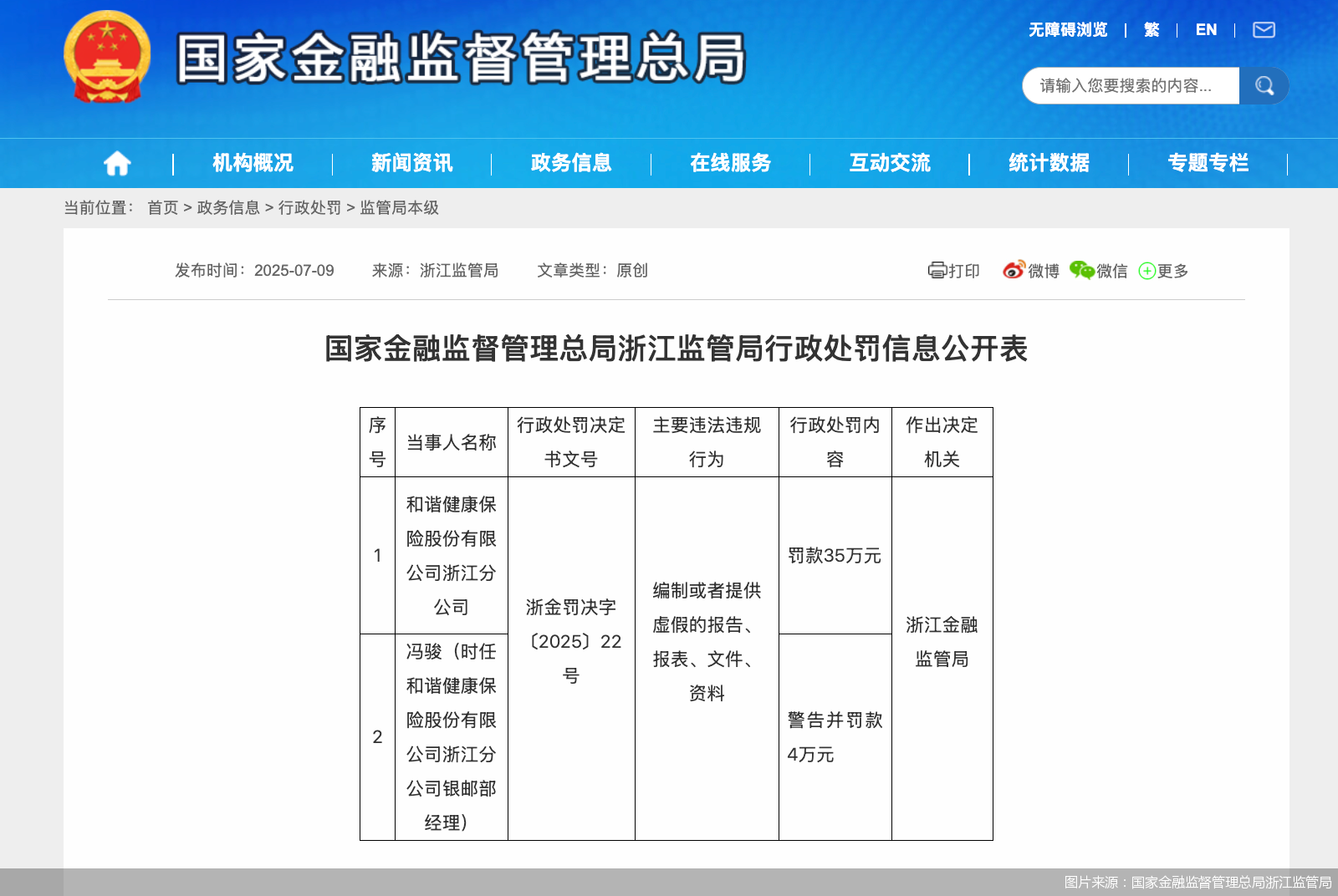Image resolution: width=1338 pixels, height=896 pixels.
Task: Open the 政务信息 menu
Action: click(x=571, y=163)
